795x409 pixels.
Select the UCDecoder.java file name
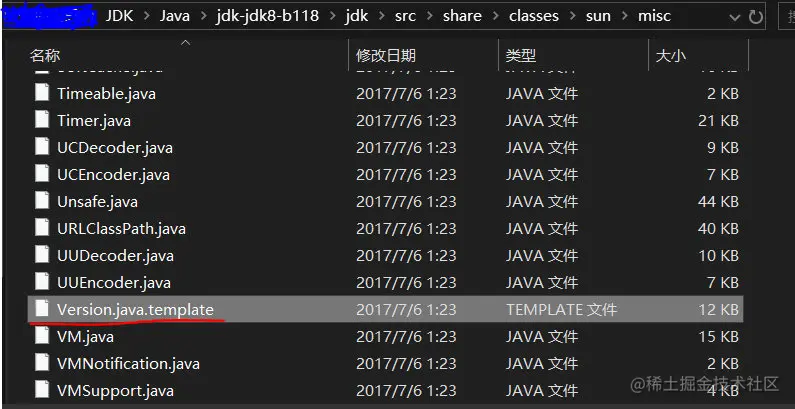pos(115,147)
